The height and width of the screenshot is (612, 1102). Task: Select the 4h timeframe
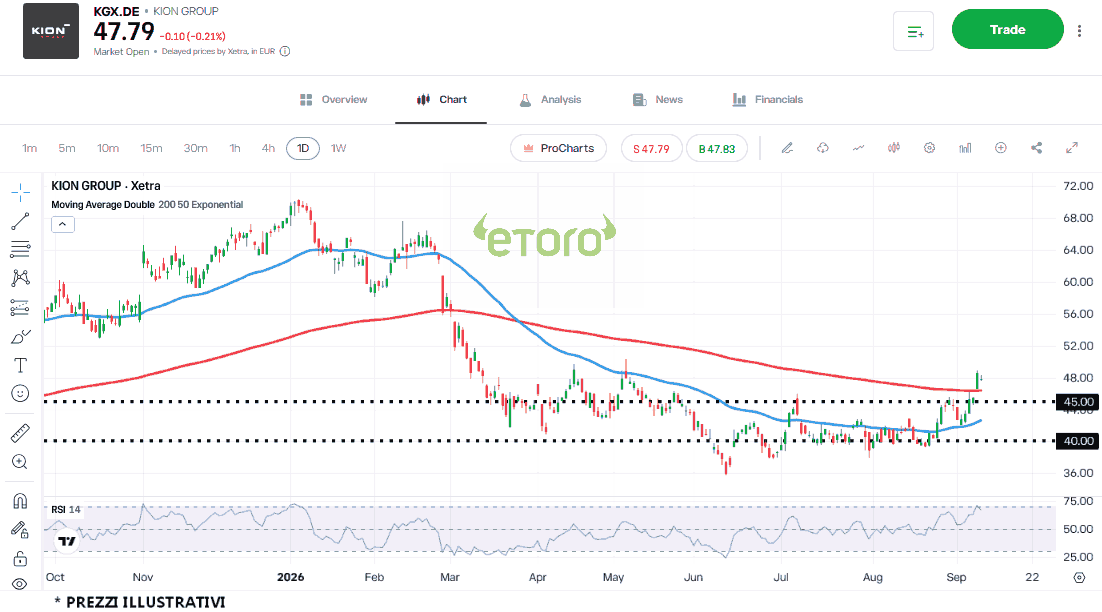pos(268,148)
